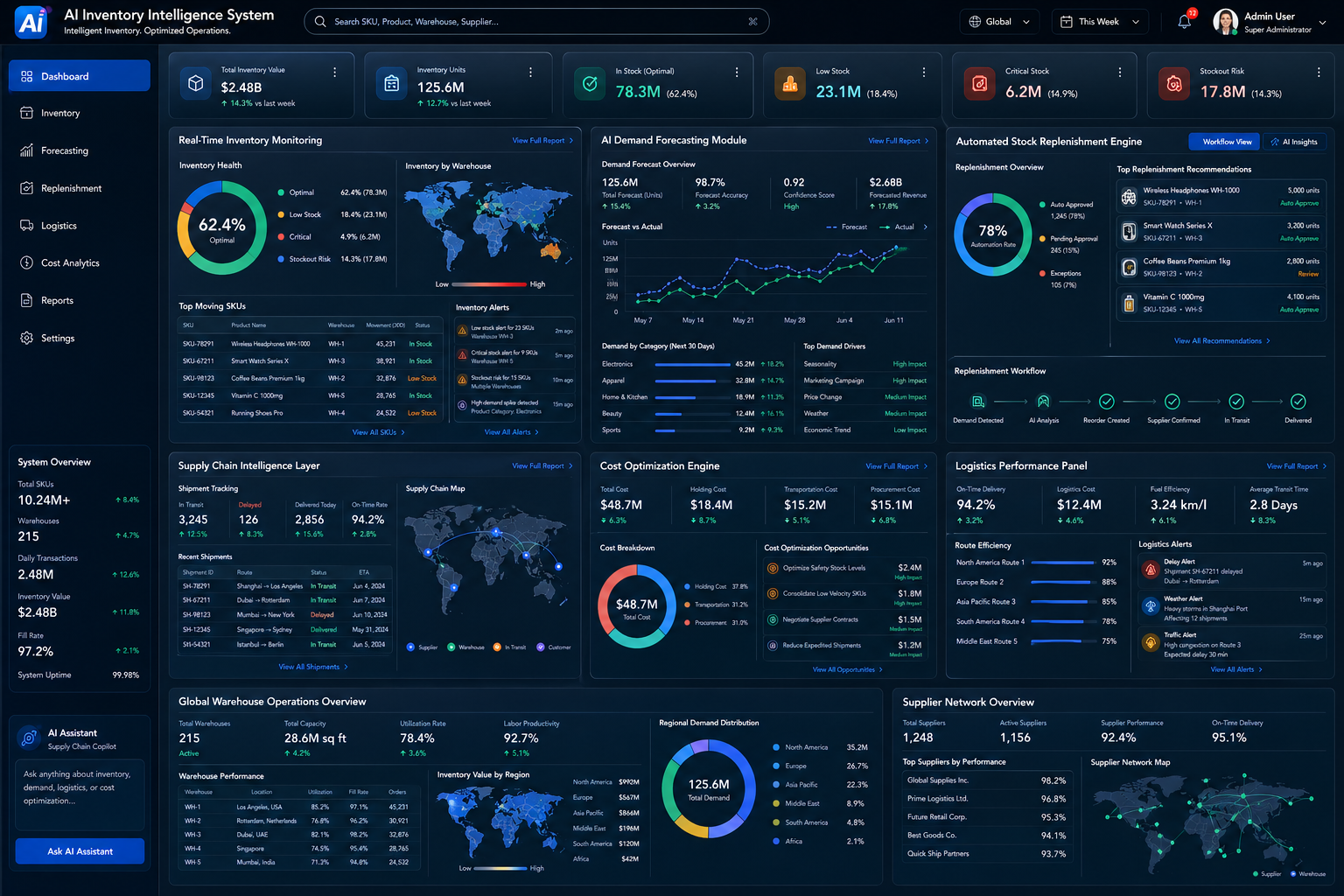Click the Critical Stock red icon
Viewport: 1344px width, 896px height.
tap(980, 84)
